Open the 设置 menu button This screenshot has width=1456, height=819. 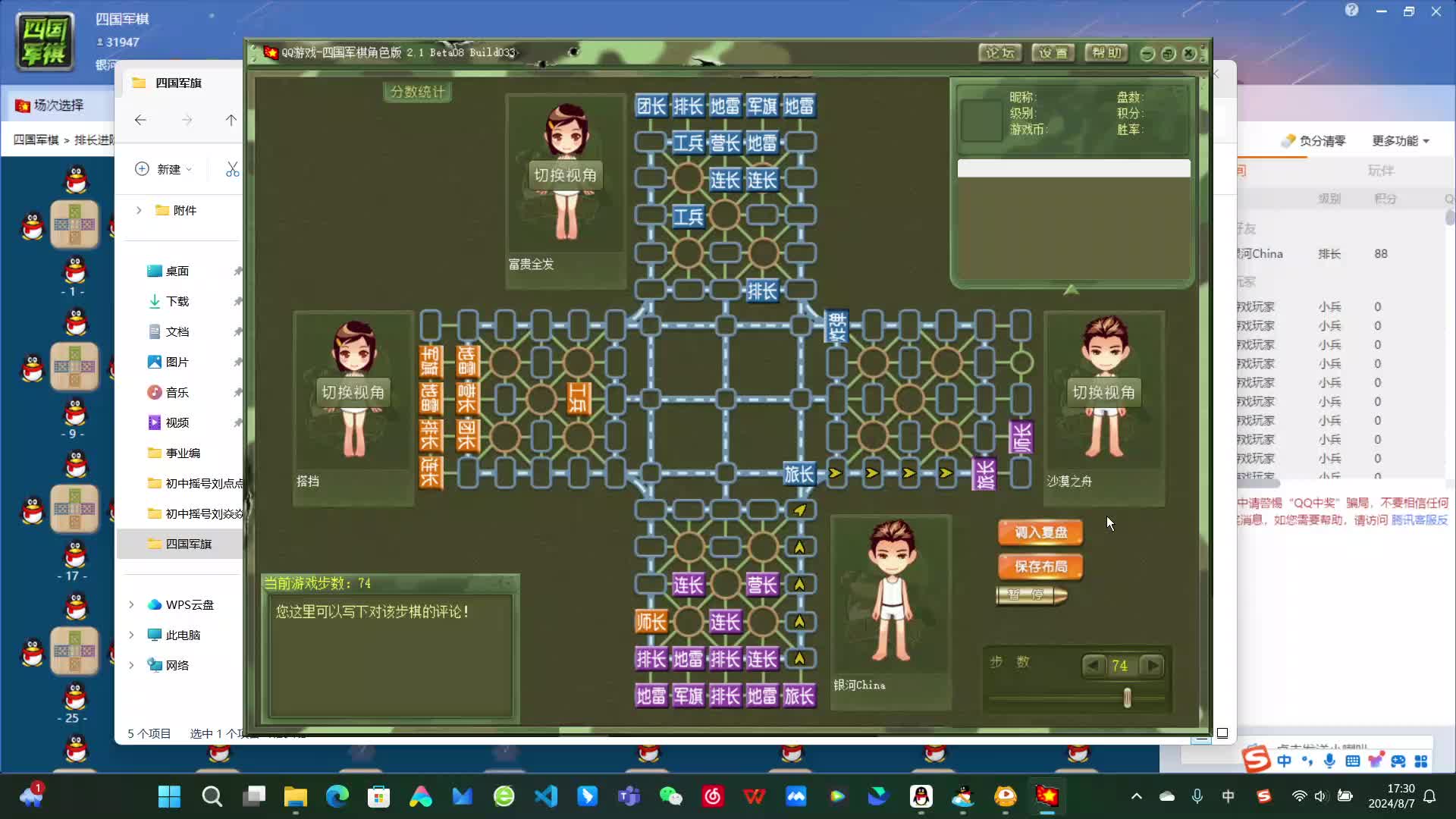point(1053,52)
